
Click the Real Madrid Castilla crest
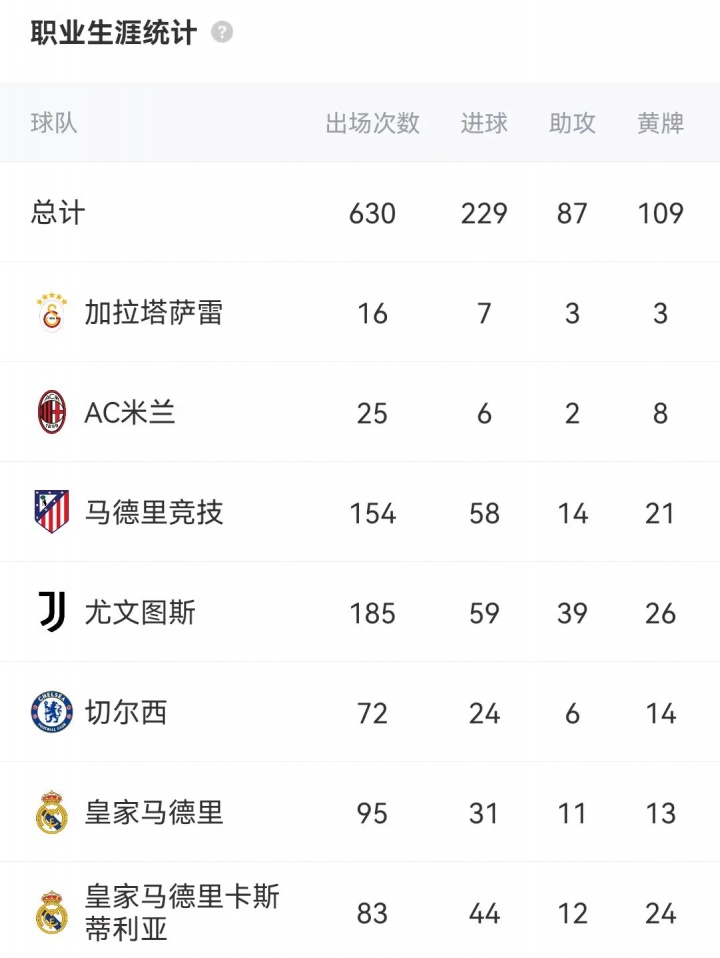[x=51, y=912]
